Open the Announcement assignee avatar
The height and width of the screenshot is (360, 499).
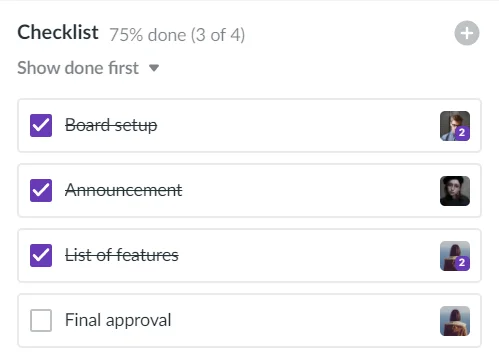coord(455,191)
